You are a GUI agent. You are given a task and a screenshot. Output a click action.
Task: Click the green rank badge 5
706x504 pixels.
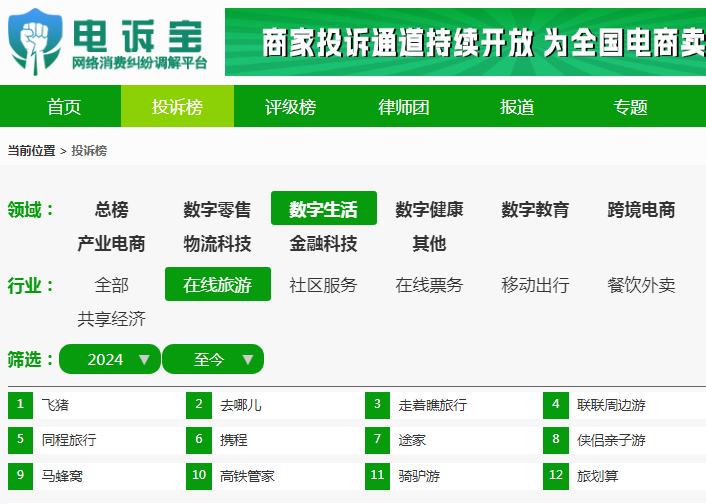[20, 440]
